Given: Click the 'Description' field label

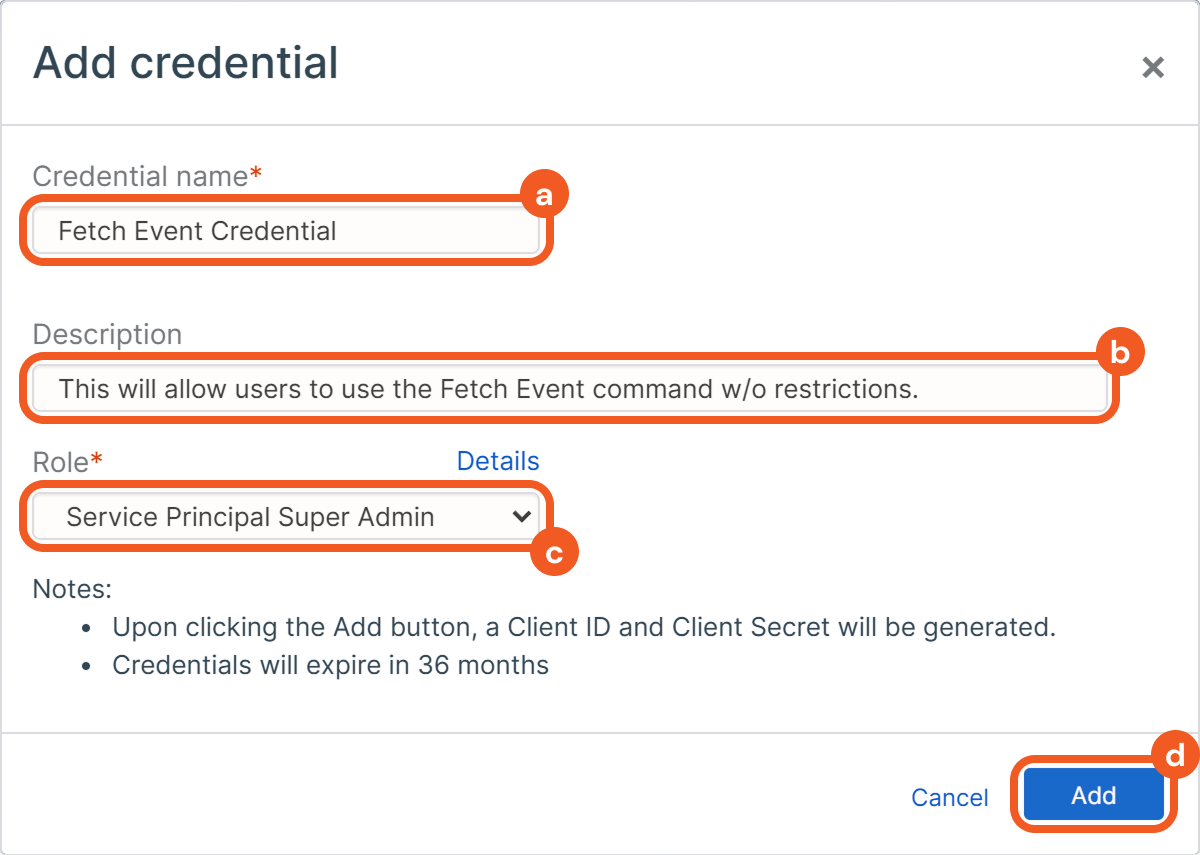Looking at the screenshot, I should [107, 334].
